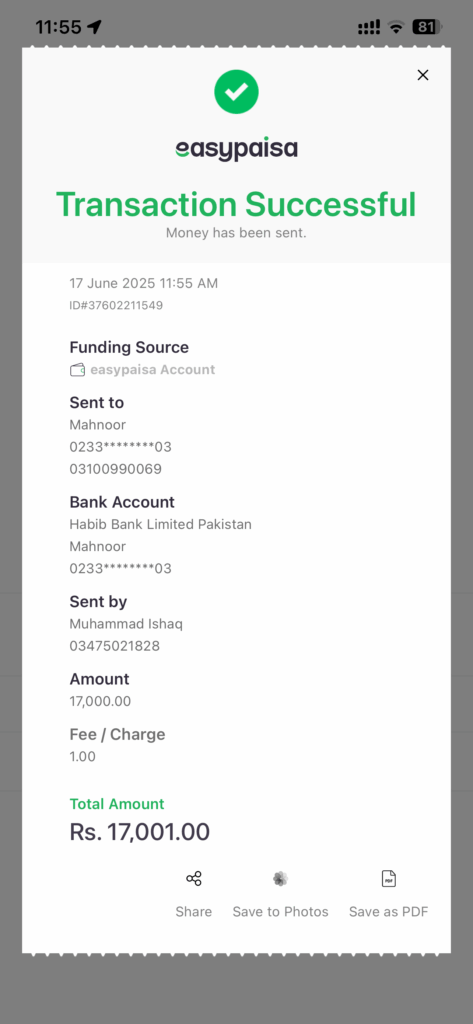Screen dimensions: 473x1024
Task: Tap the Share icon
Action: tap(193, 878)
